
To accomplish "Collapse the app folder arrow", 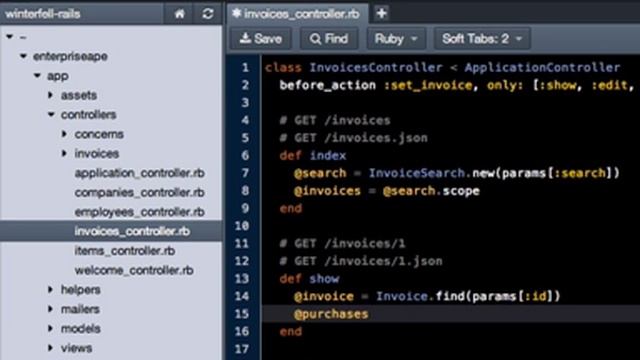I will [37, 76].
